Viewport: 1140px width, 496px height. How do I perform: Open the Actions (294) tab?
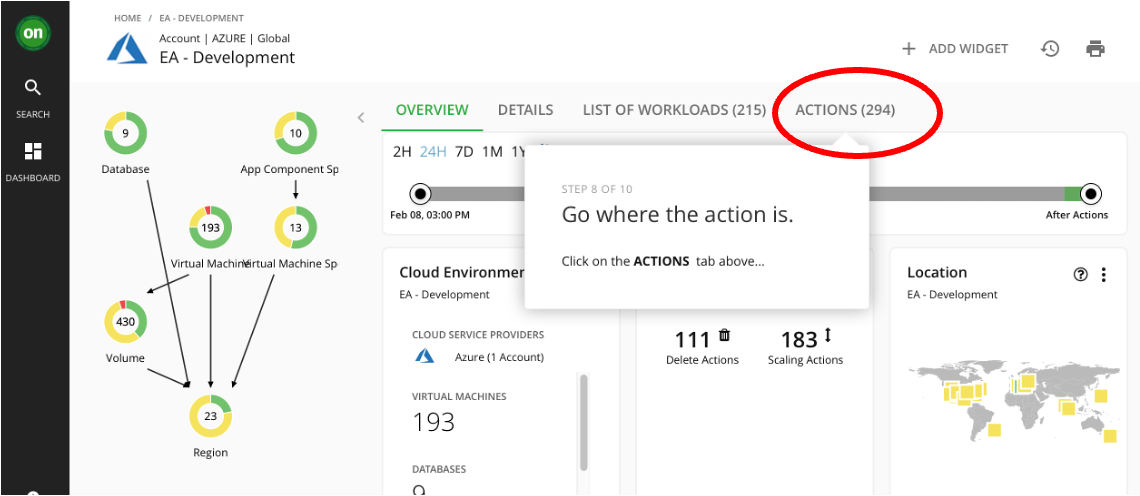coord(845,110)
